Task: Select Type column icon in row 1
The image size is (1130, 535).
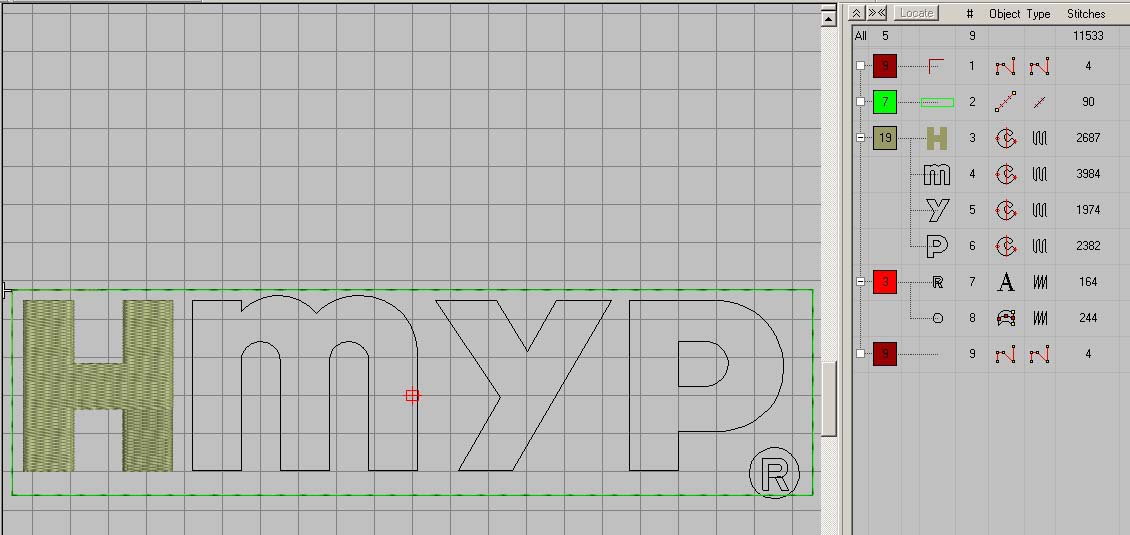Action: coord(1039,66)
